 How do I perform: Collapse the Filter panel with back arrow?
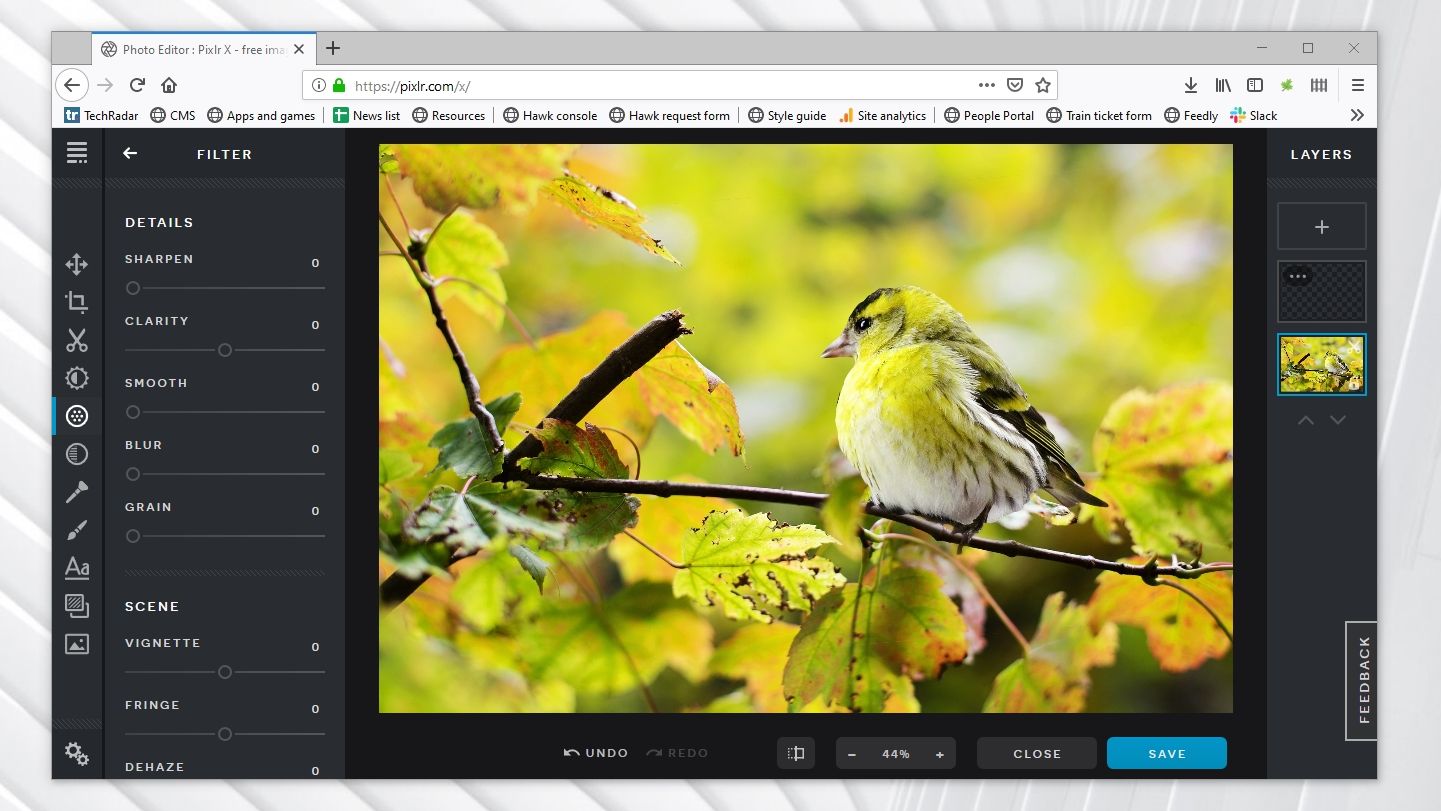point(130,154)
